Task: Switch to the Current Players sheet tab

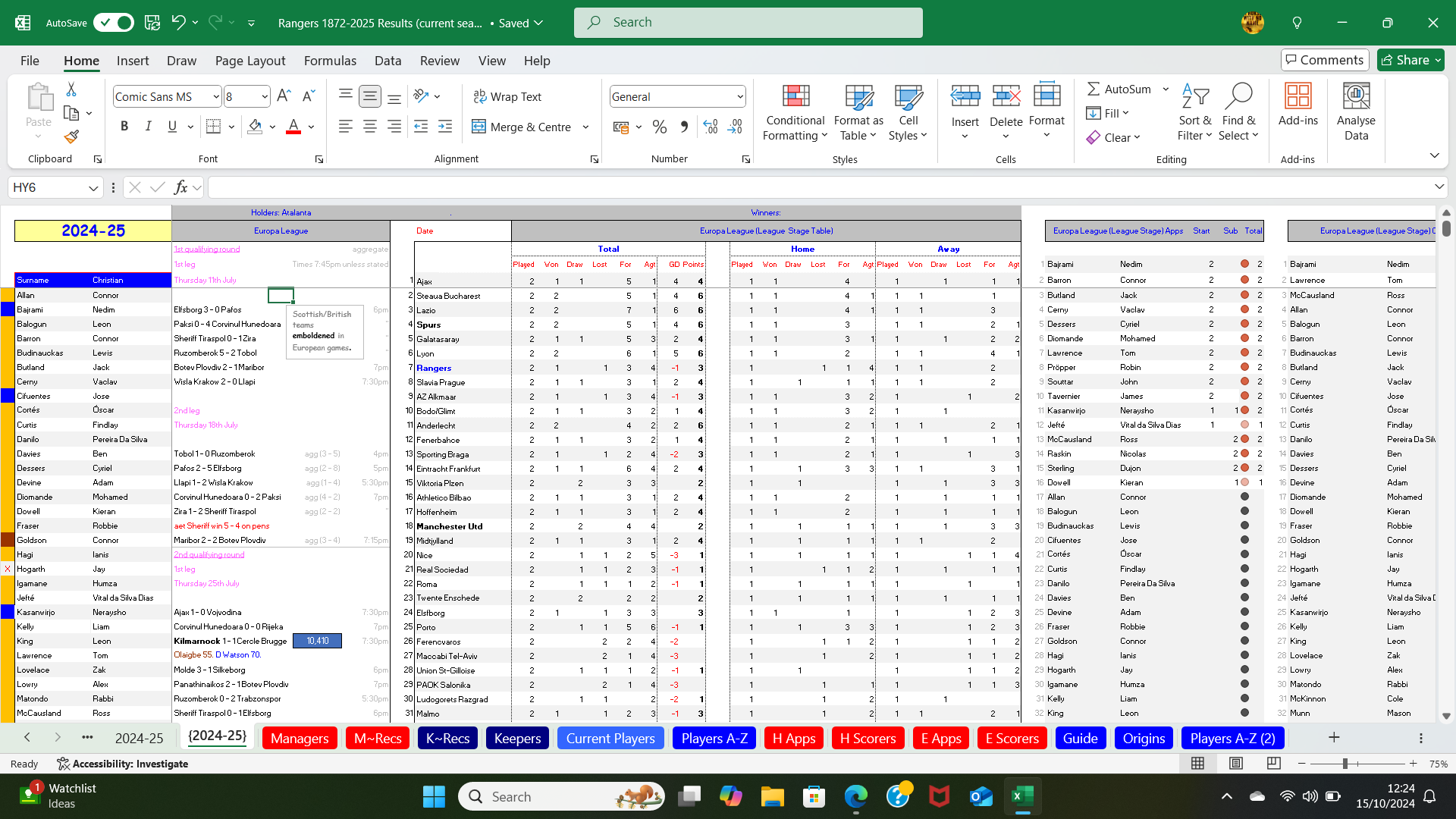Action: 610,738
